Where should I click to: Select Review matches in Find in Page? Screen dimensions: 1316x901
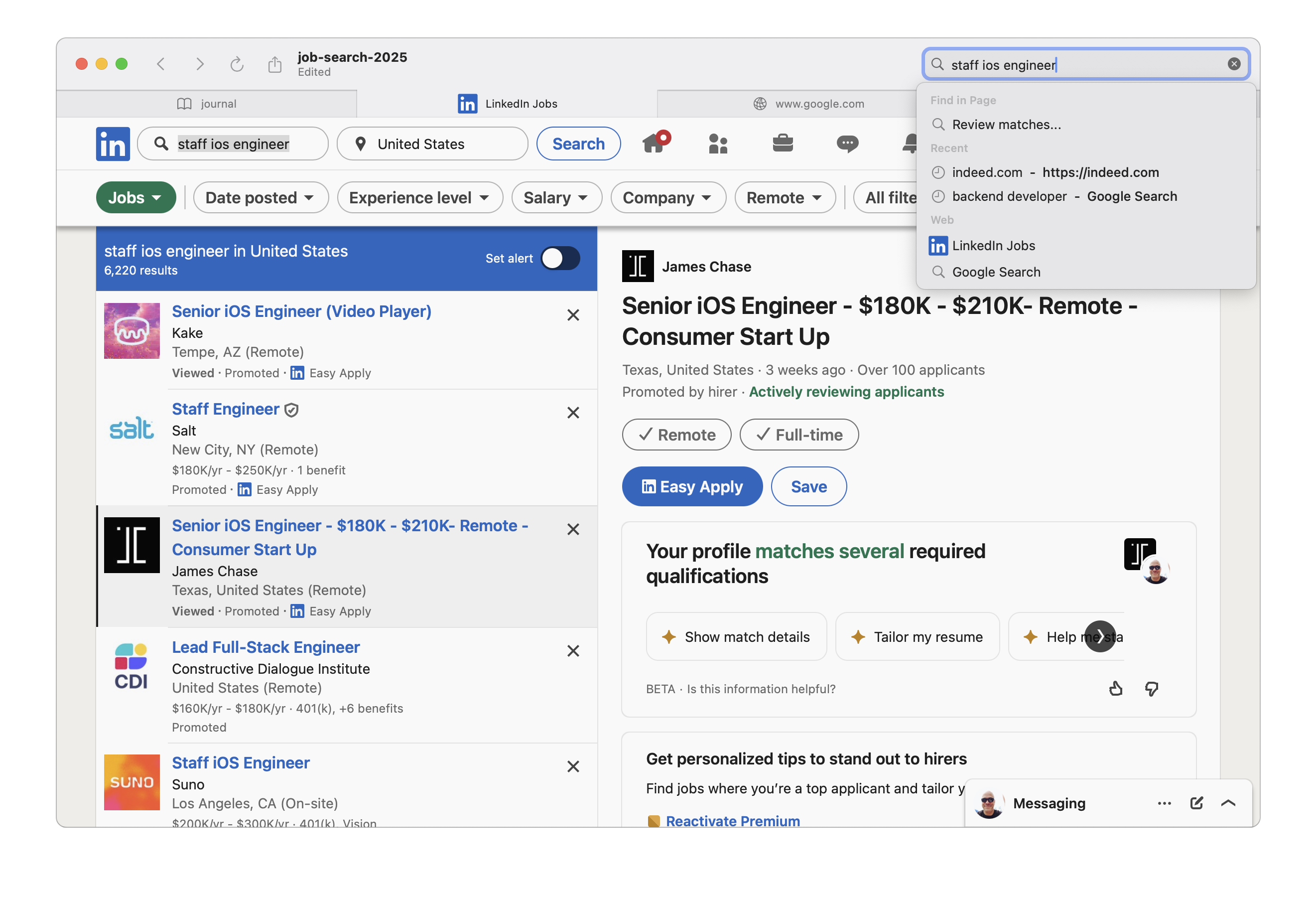[x=1006, y=125]
